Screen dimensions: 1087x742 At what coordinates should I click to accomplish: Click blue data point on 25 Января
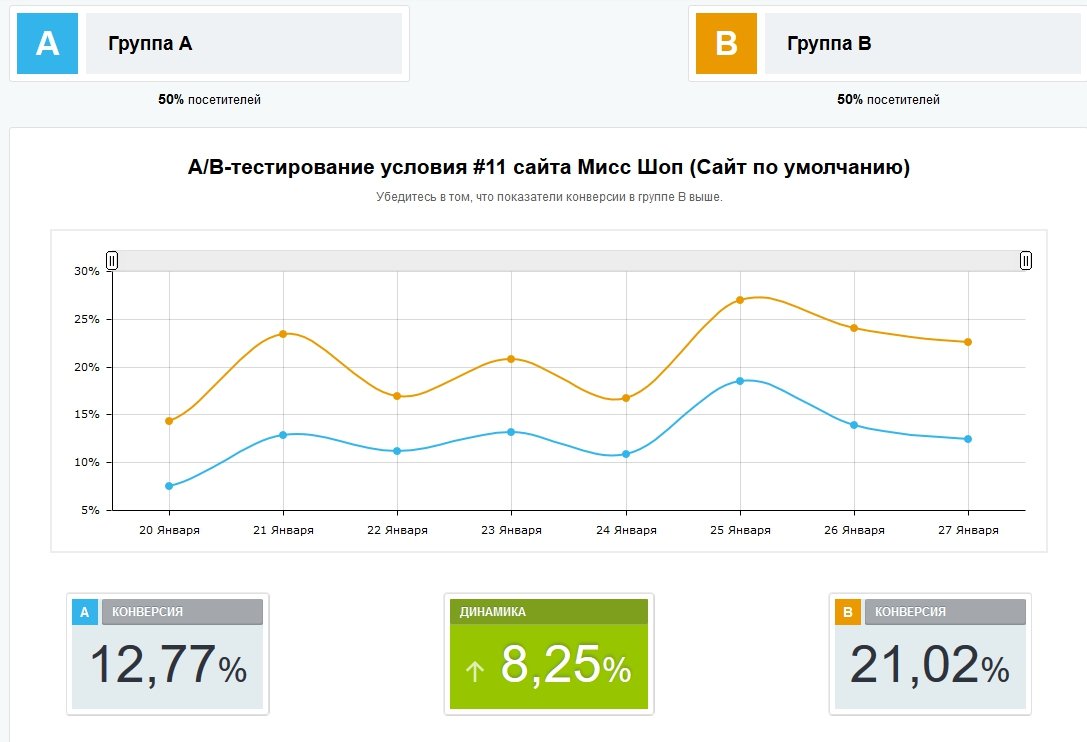point(740,381)
